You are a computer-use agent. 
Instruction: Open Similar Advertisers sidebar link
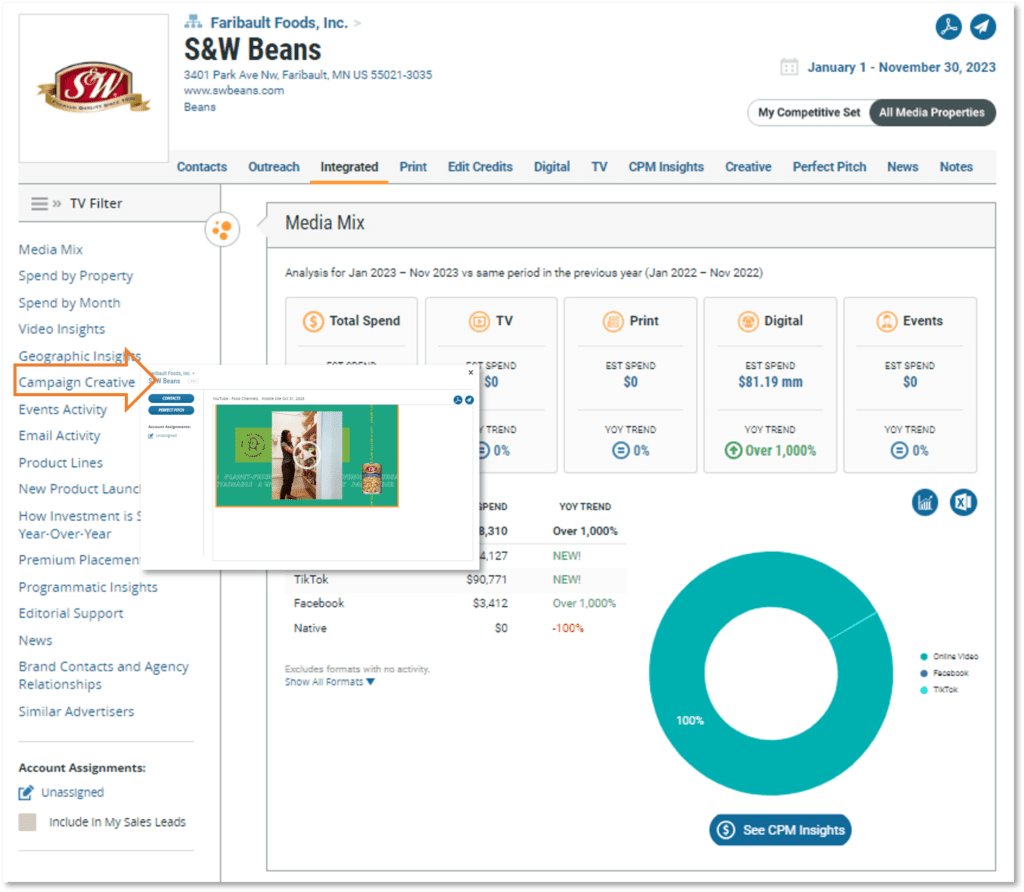click(76, 712)
